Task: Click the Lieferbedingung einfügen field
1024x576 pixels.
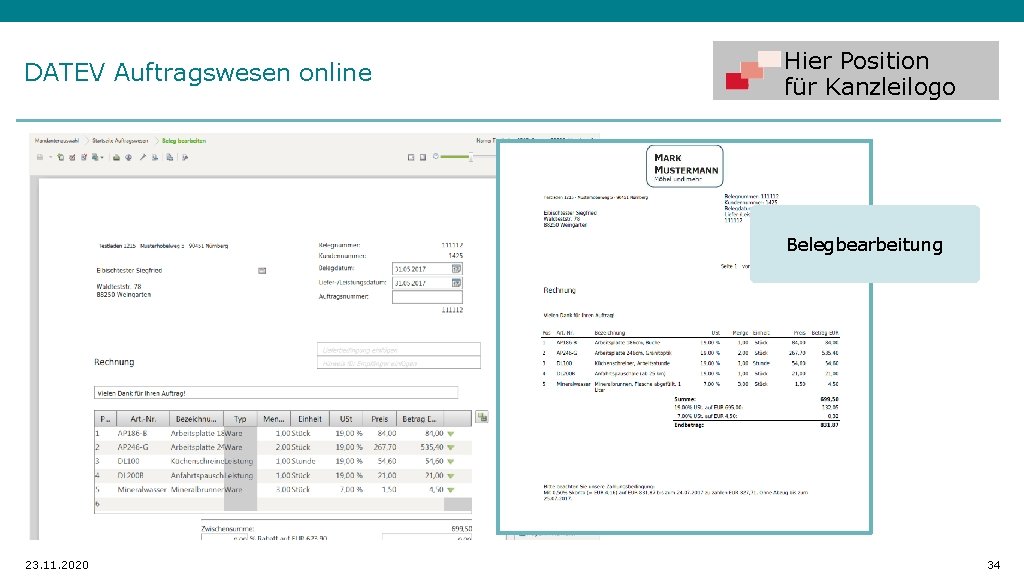Action: click(x=400, y=349)
